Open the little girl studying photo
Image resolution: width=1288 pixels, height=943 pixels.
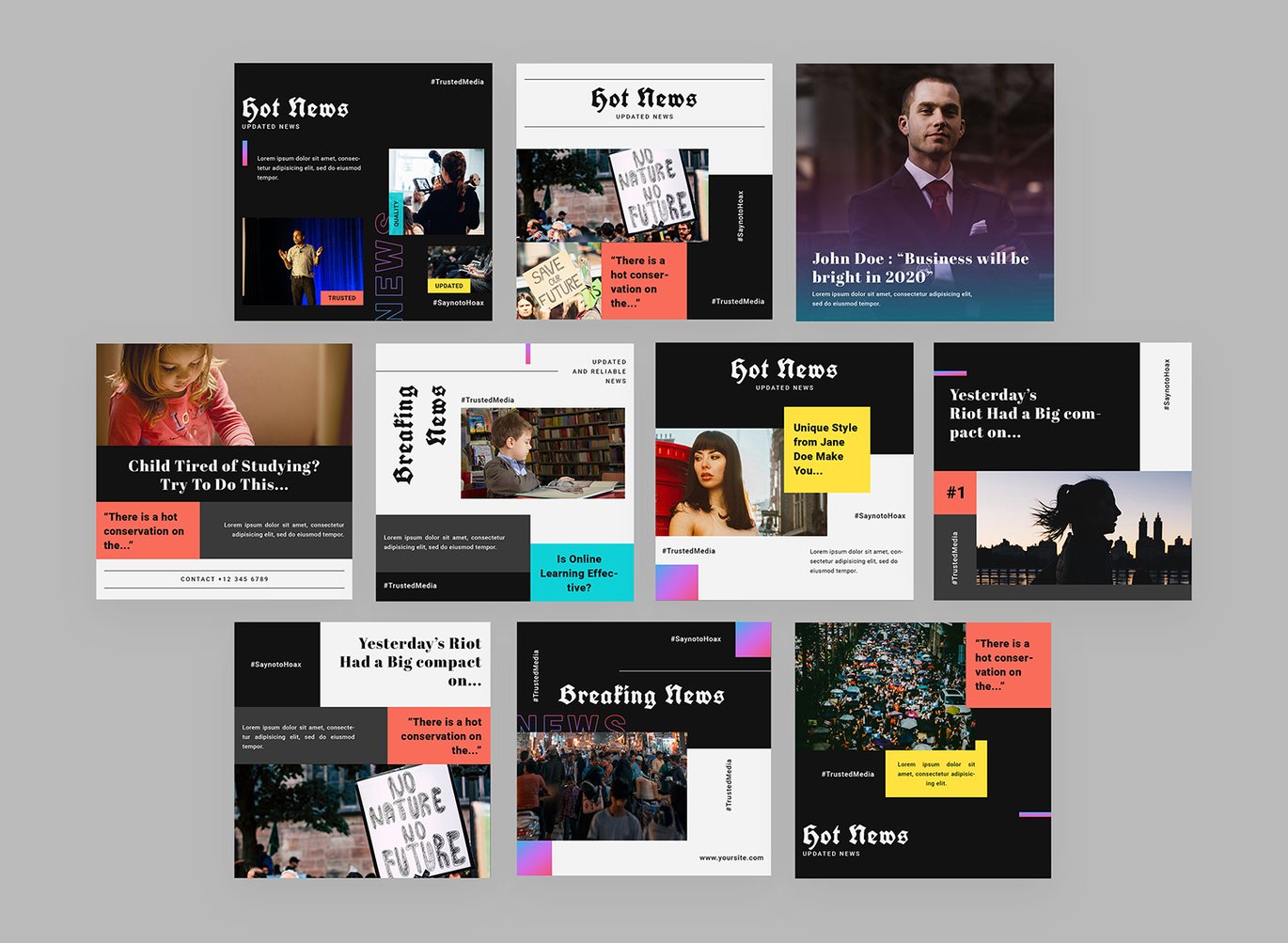(x=224, y=394)
